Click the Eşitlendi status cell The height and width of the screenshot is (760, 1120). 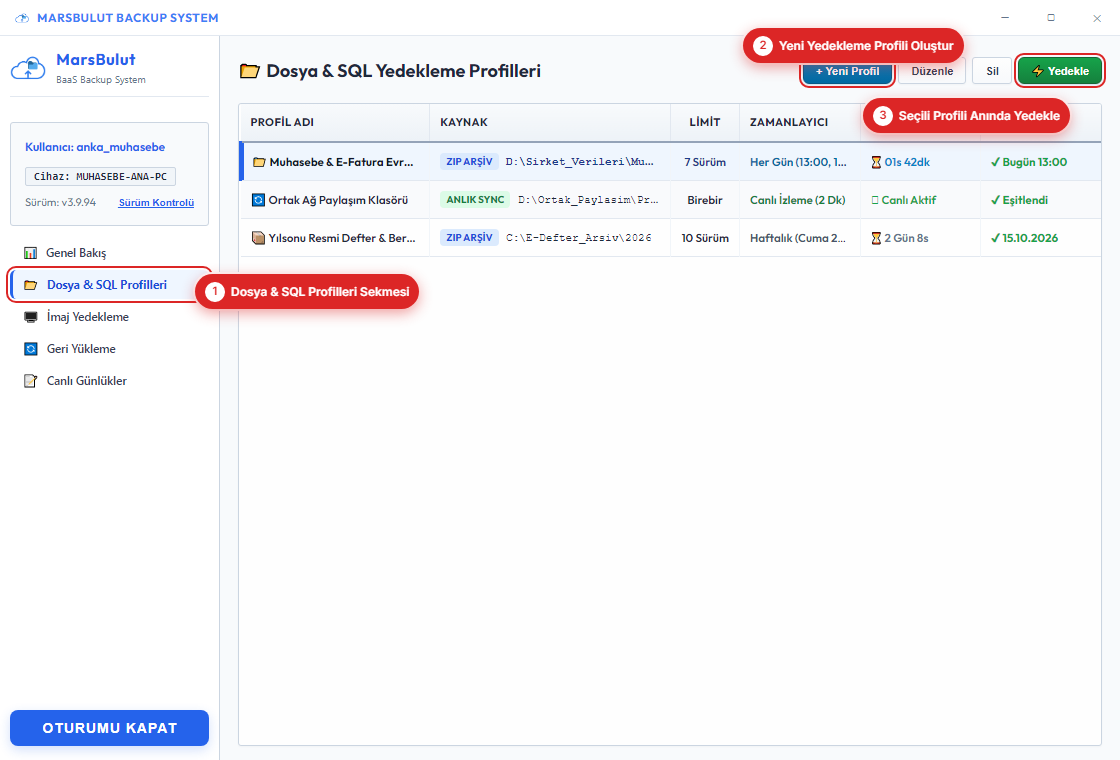click(x=1019, y=200)
